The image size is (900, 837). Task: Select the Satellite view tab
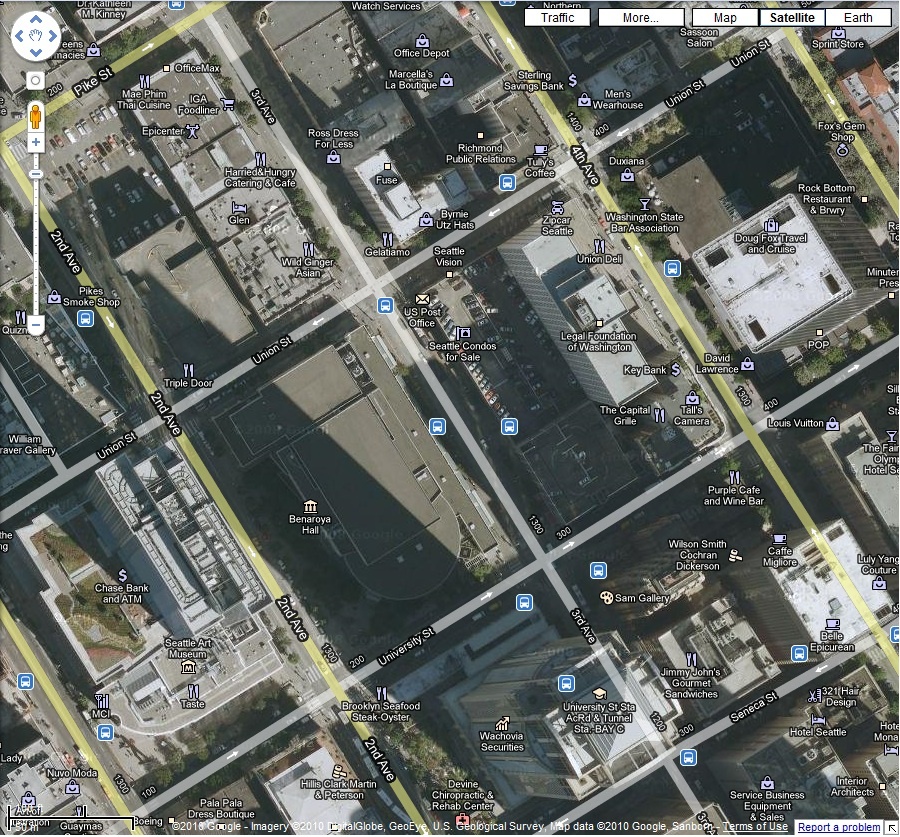pos(792,18)
